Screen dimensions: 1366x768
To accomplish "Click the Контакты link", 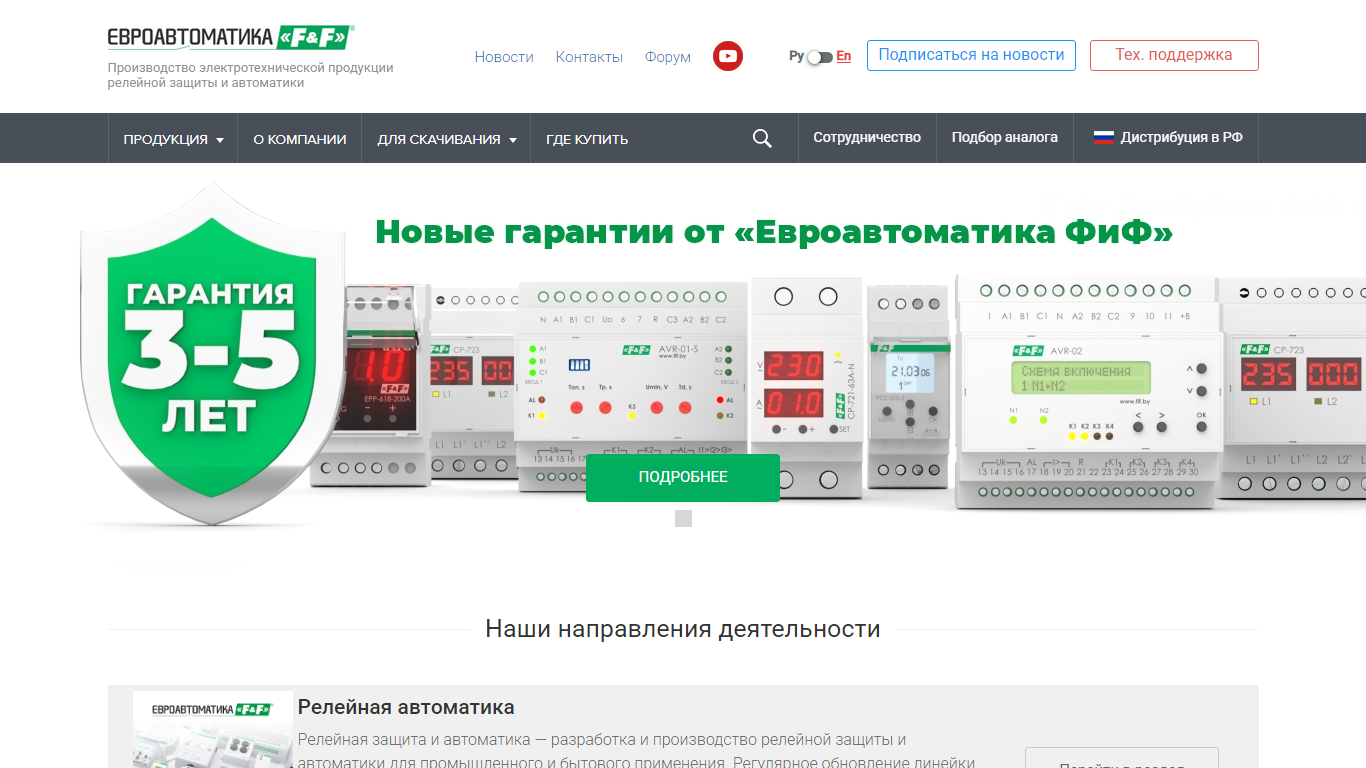I will 589,57.
